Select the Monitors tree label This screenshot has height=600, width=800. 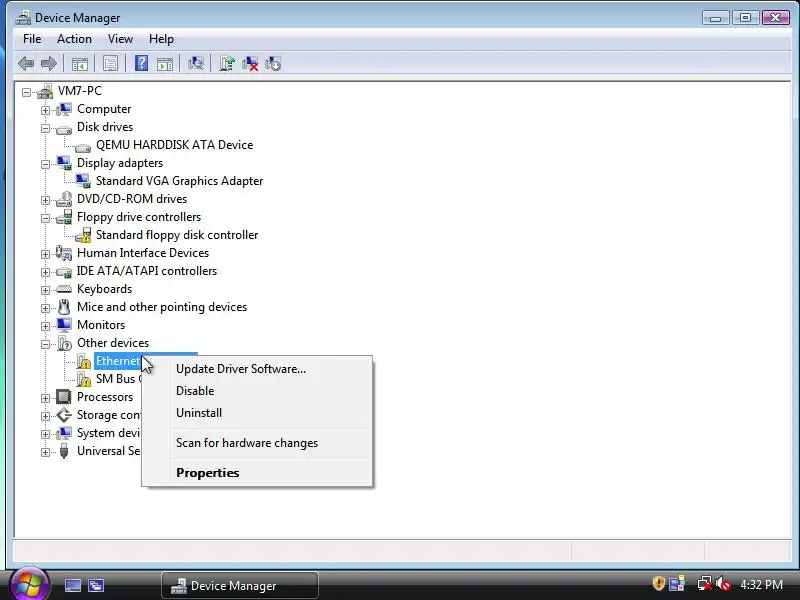point(101,325)
